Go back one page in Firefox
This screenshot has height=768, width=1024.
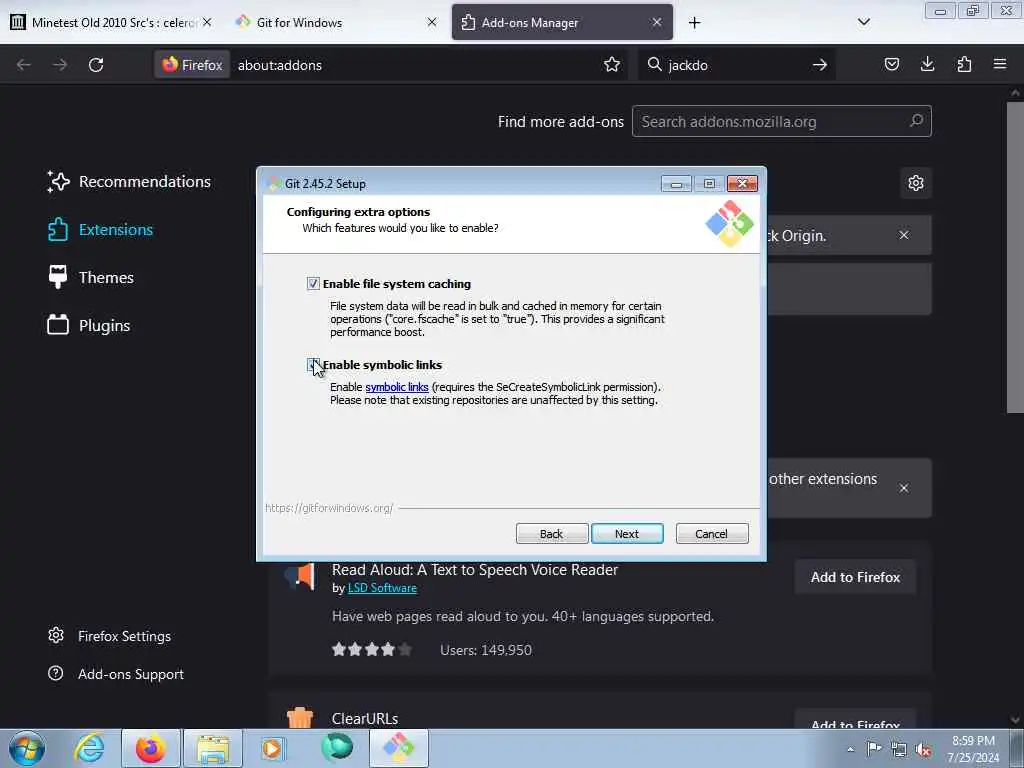pos(24,65)
